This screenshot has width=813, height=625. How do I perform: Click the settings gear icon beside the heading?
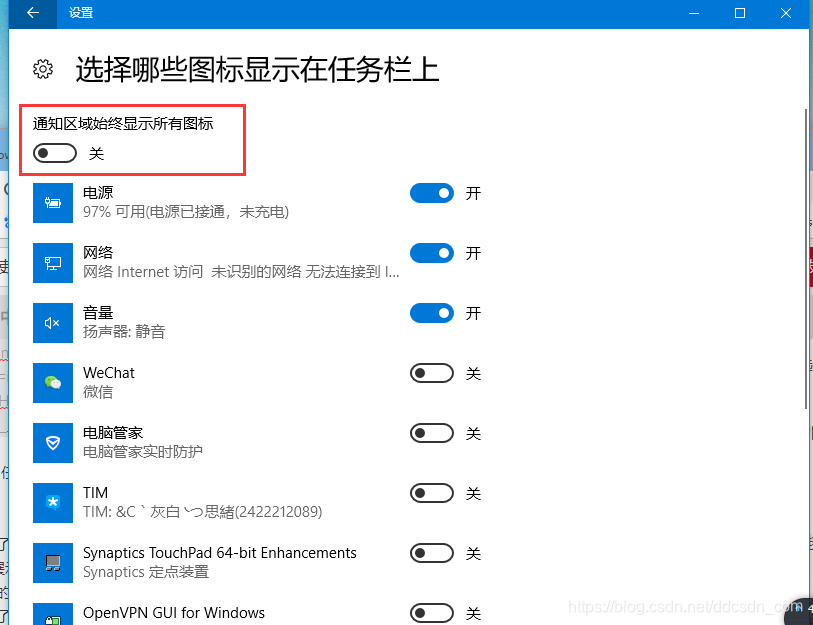point(43,69)
